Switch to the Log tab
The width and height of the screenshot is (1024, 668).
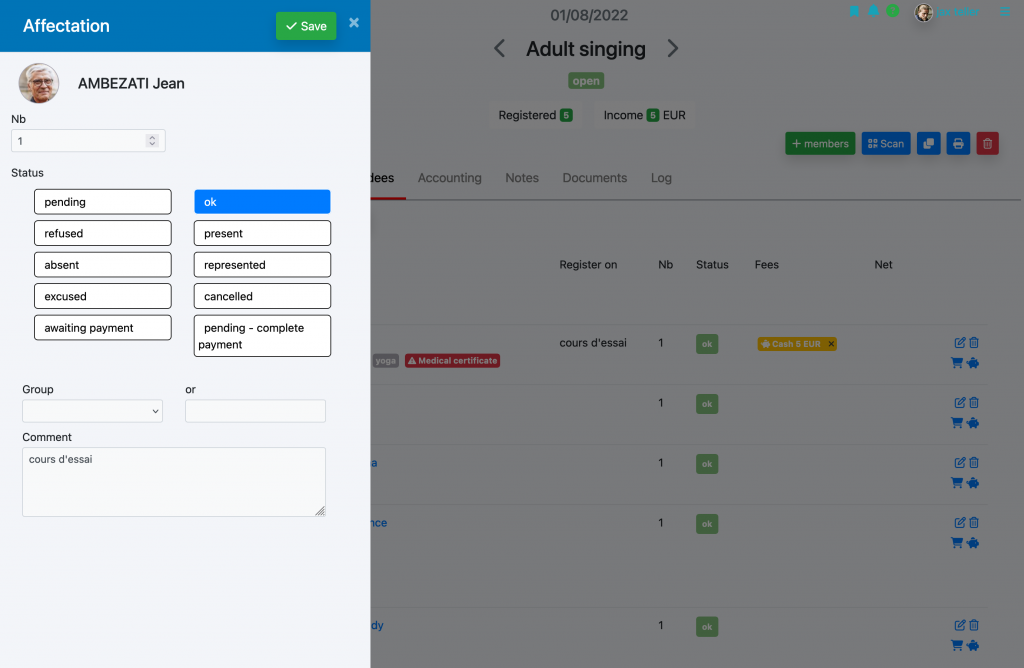661,178
